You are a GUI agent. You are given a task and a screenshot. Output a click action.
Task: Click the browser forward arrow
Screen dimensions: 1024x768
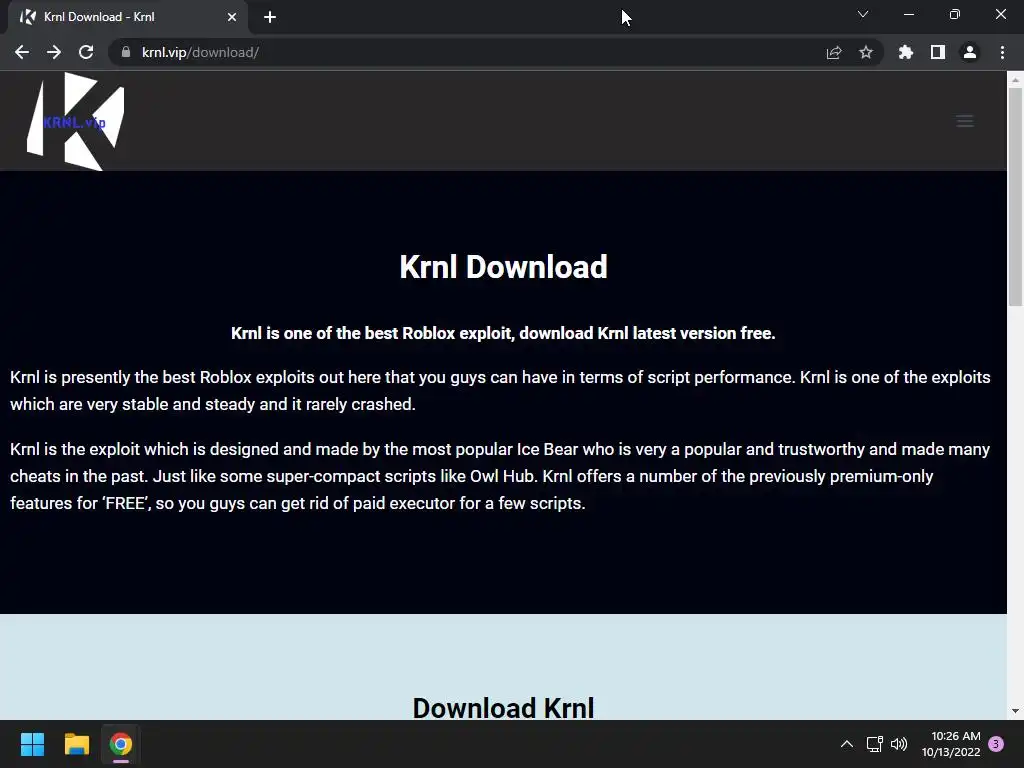[x=54, y=52]
